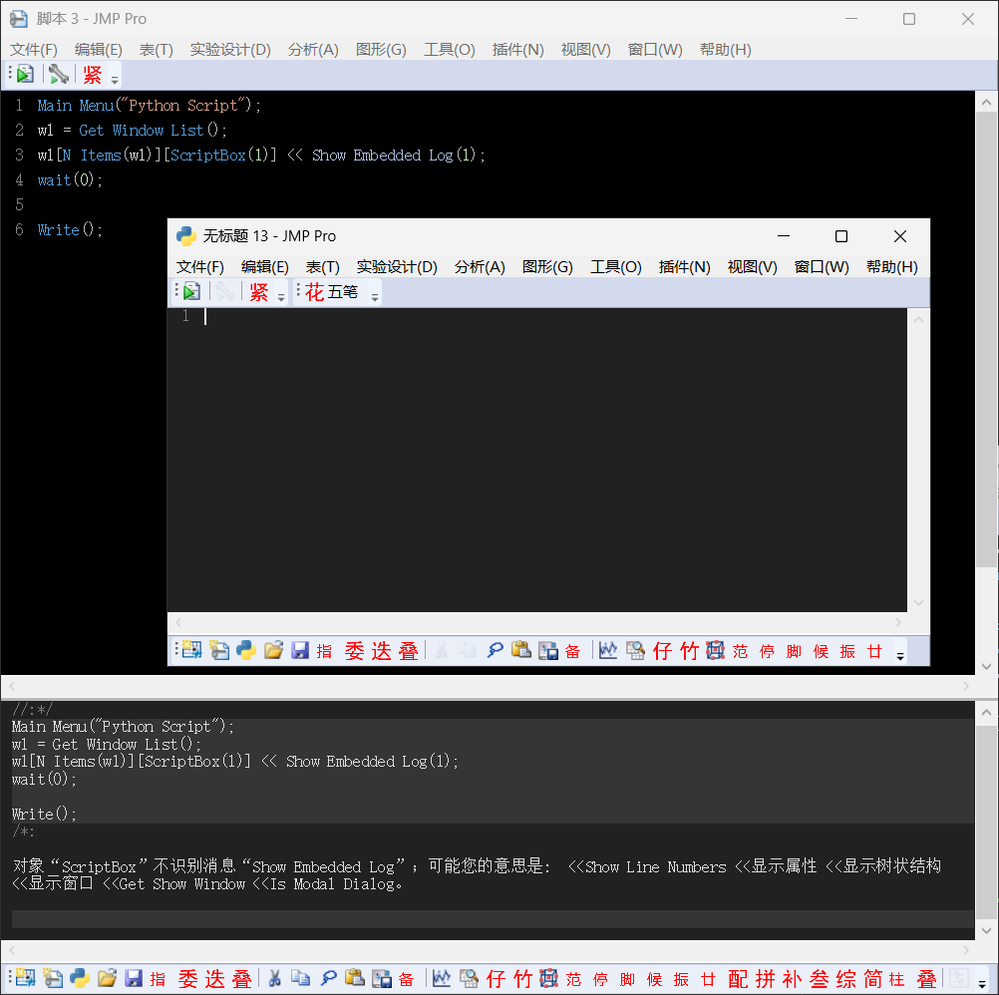999x995 pixels.
Task: Click new script icon in 无标题 13 bottom toolbar
Action: 219,650
